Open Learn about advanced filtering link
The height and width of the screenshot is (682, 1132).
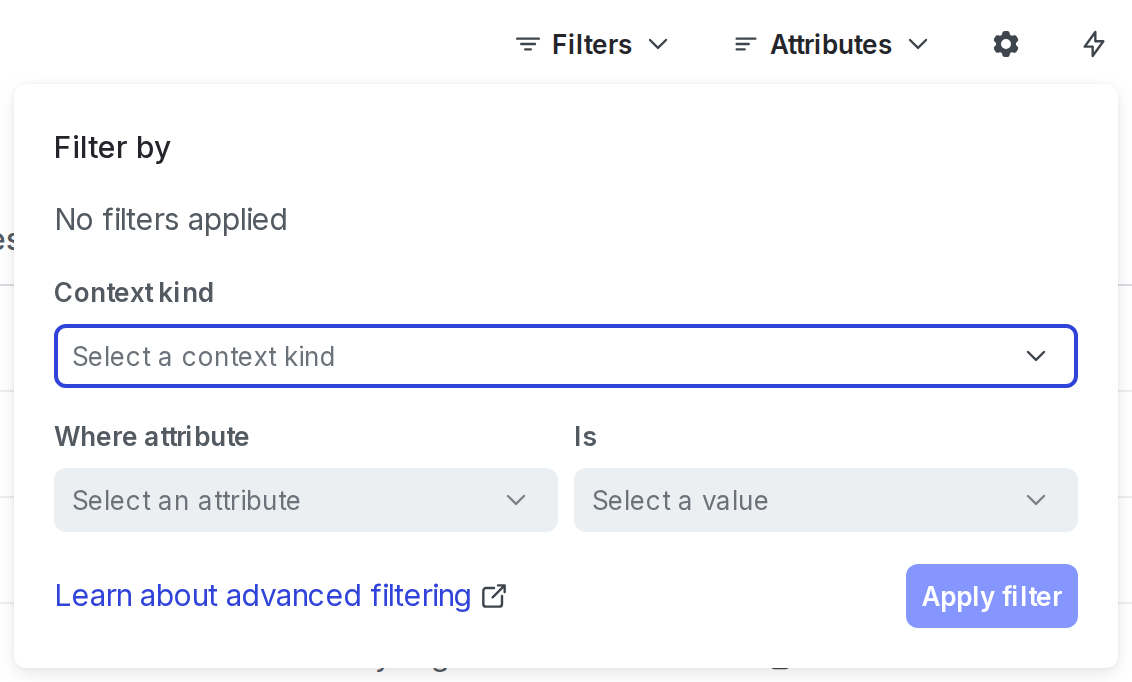click(263, 596)
